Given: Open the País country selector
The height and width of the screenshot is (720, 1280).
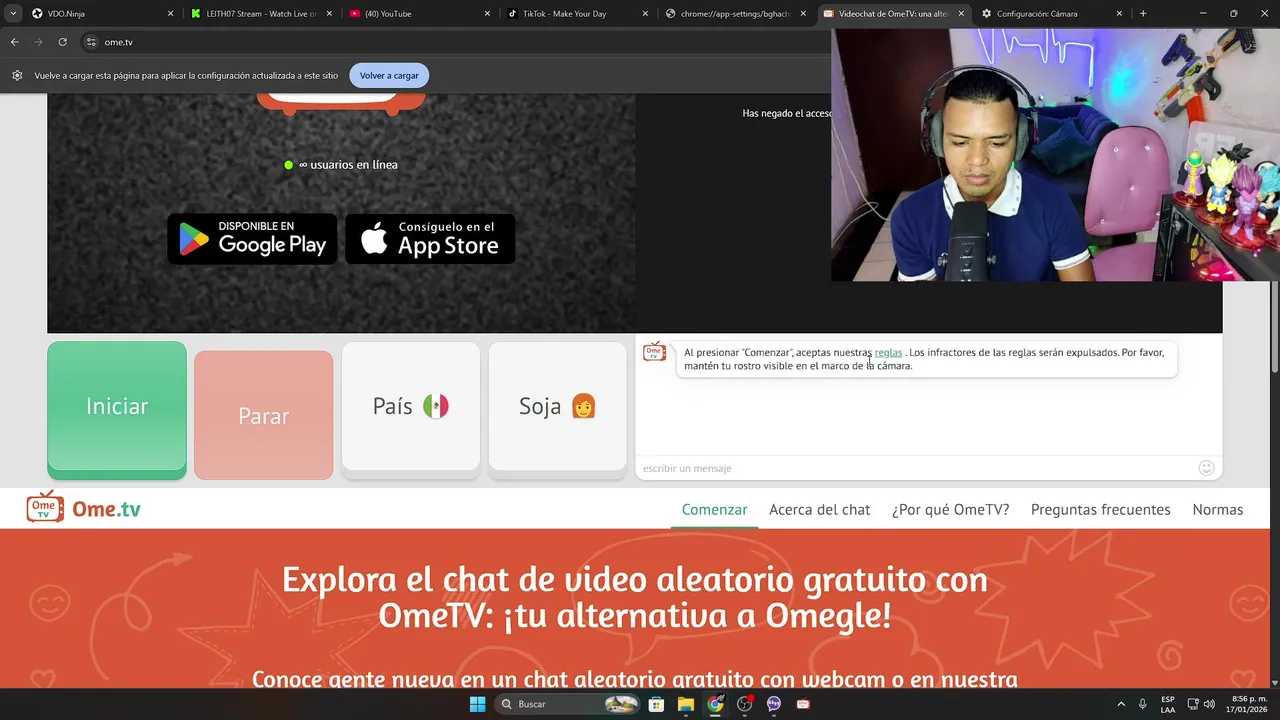Looking at the screenshot, I should pyautogui.click(x=410, y=406).
